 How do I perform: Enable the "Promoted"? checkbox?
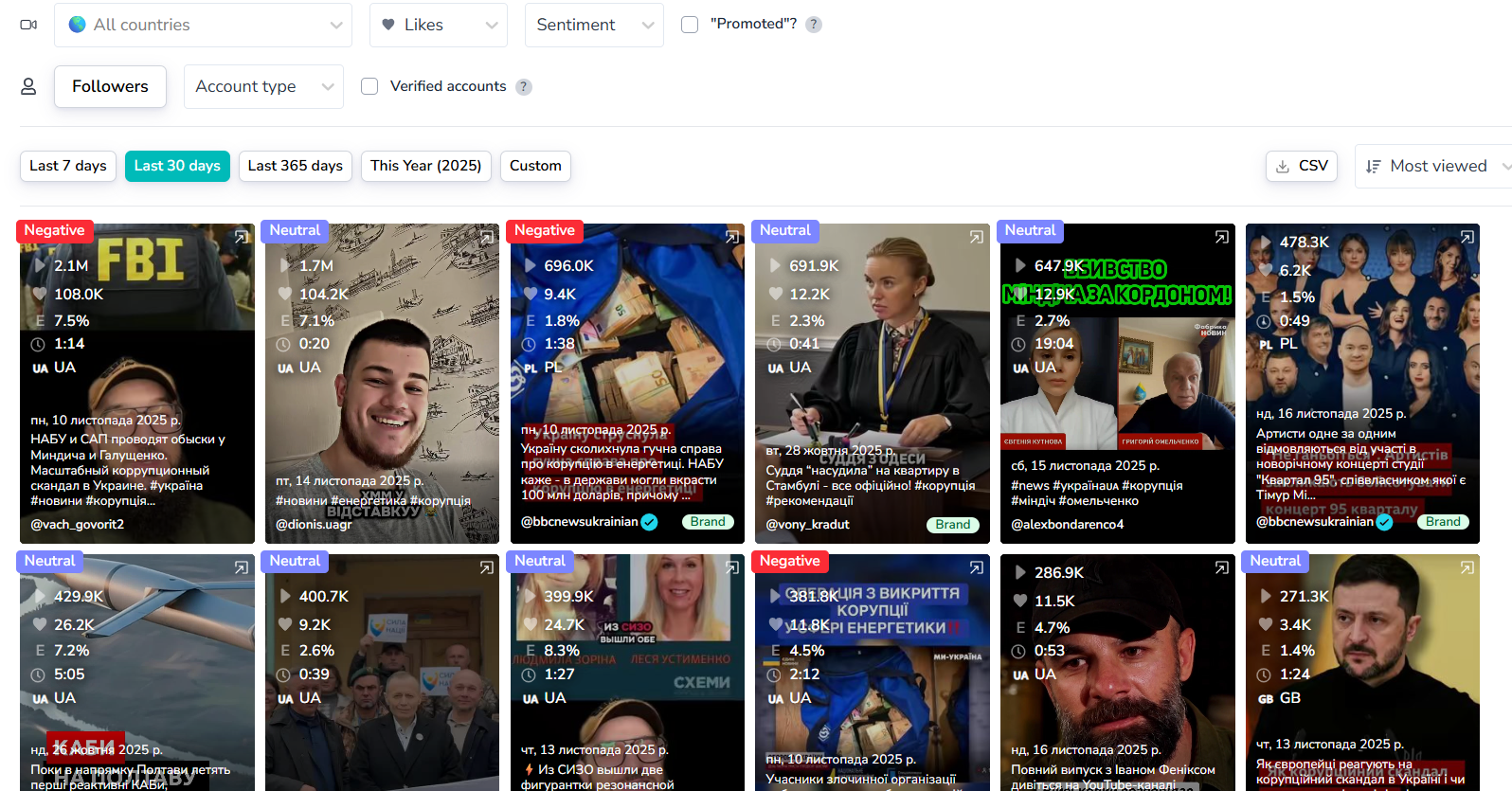point(690,25)
